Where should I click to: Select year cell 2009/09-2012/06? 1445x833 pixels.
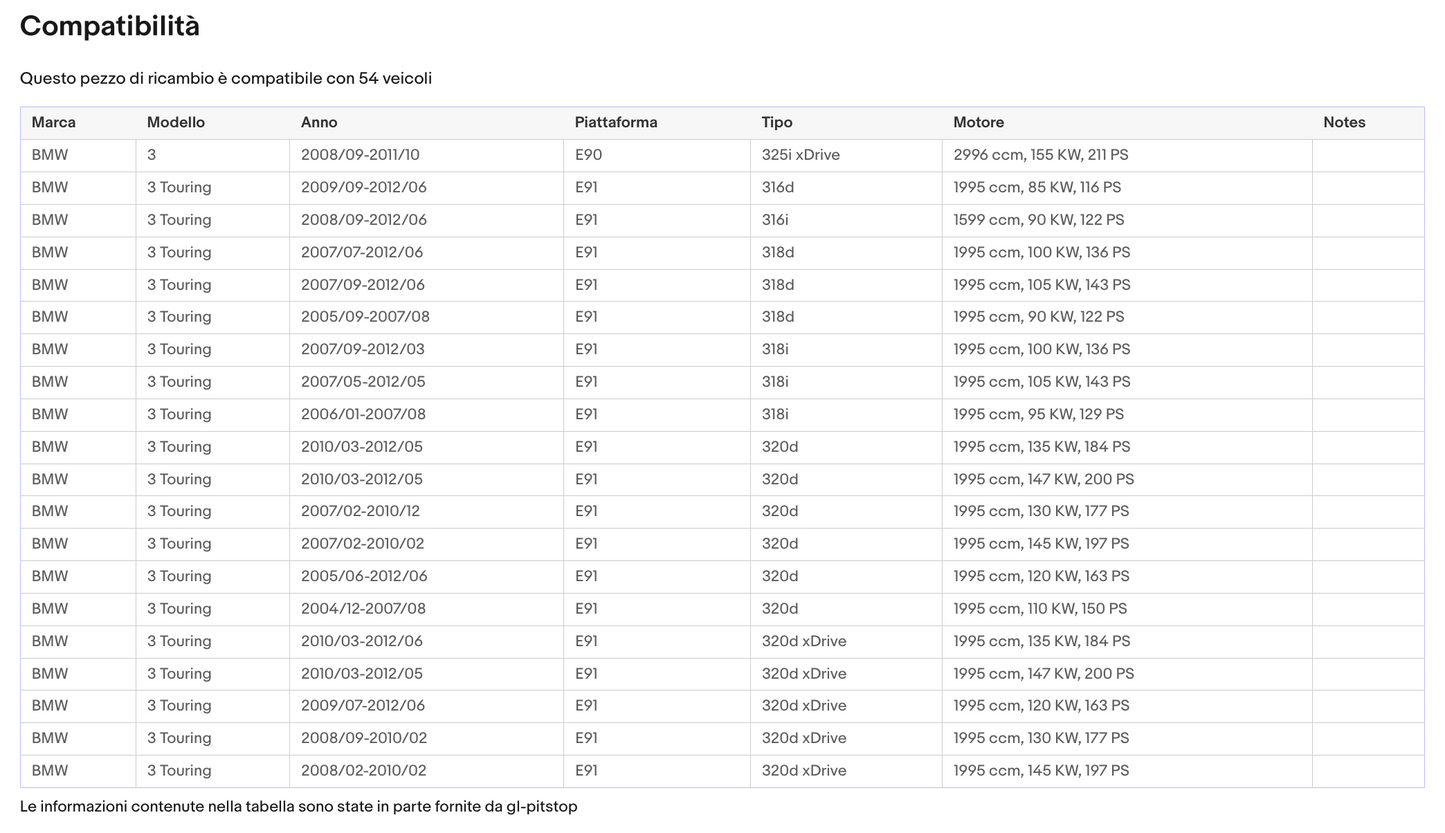(427, 188)
